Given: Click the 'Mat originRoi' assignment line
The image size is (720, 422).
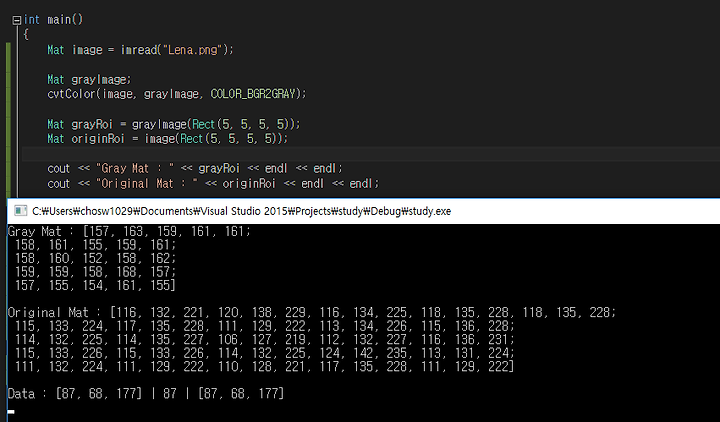Looking at the screenshot, I should click(168, 139).
